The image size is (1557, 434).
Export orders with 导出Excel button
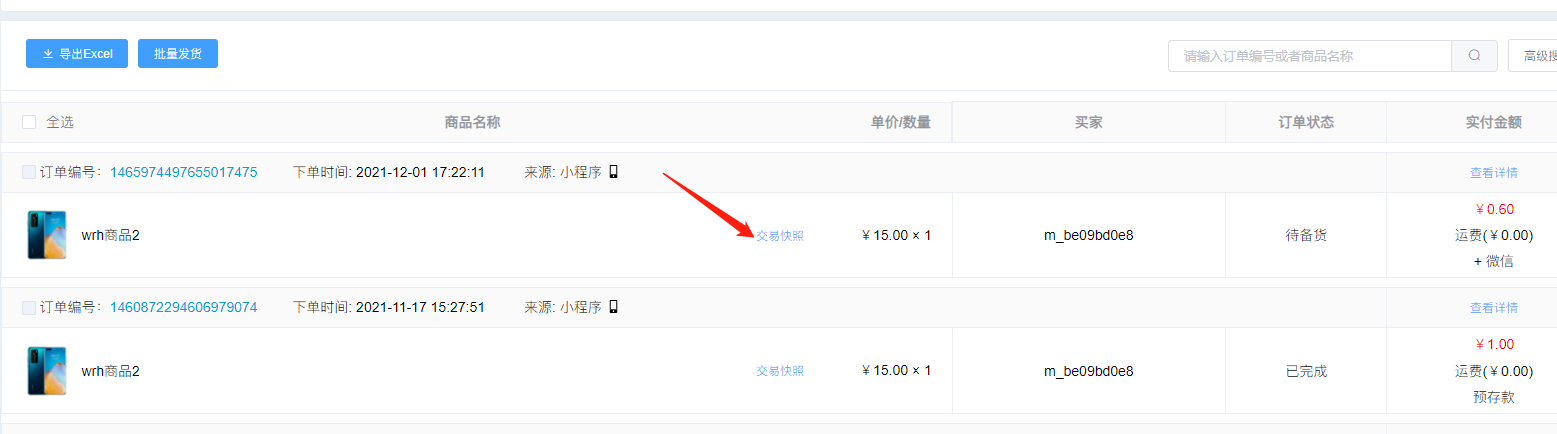pyautogui.click(x=77, y=54)
